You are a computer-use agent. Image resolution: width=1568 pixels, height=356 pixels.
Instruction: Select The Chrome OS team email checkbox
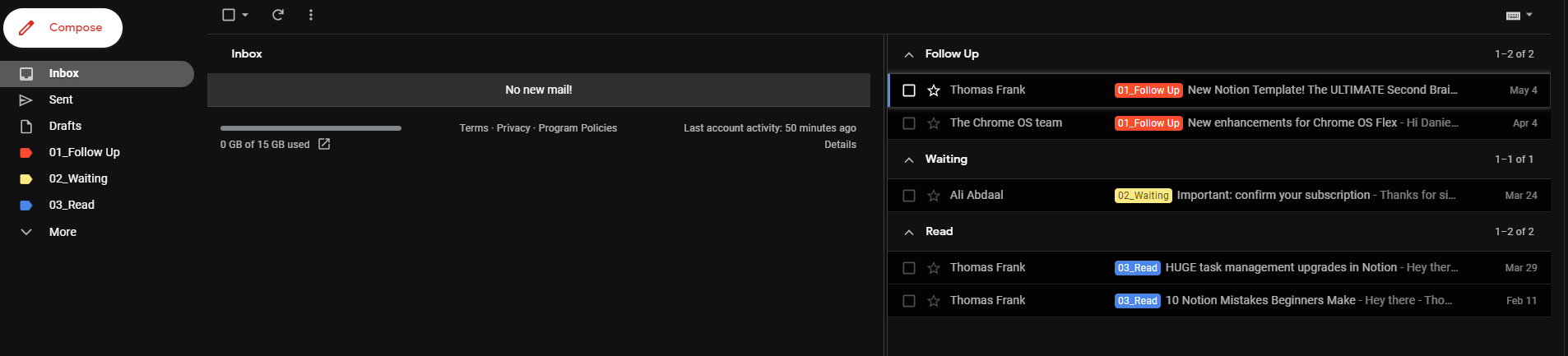[909, 123]
